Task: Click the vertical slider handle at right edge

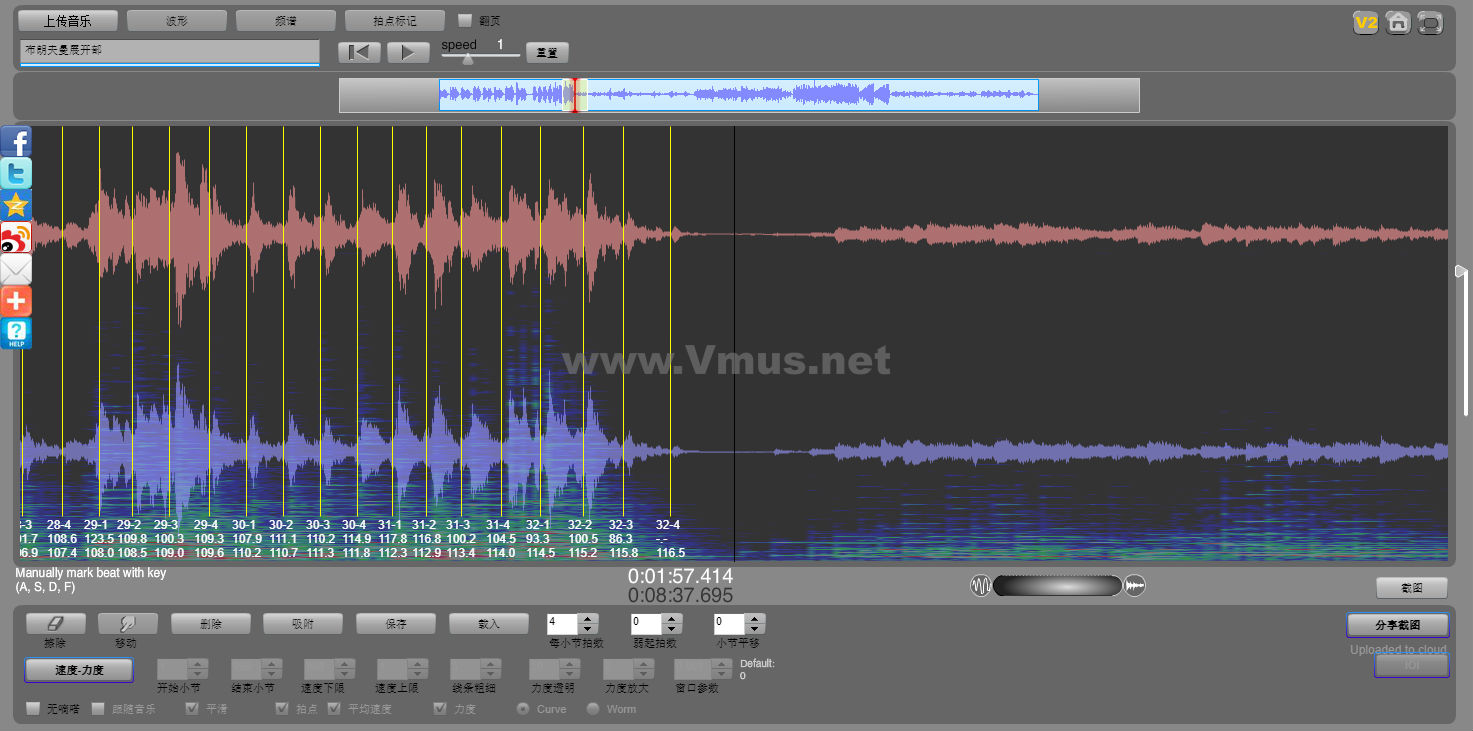Action: (x=1461, y=270)
